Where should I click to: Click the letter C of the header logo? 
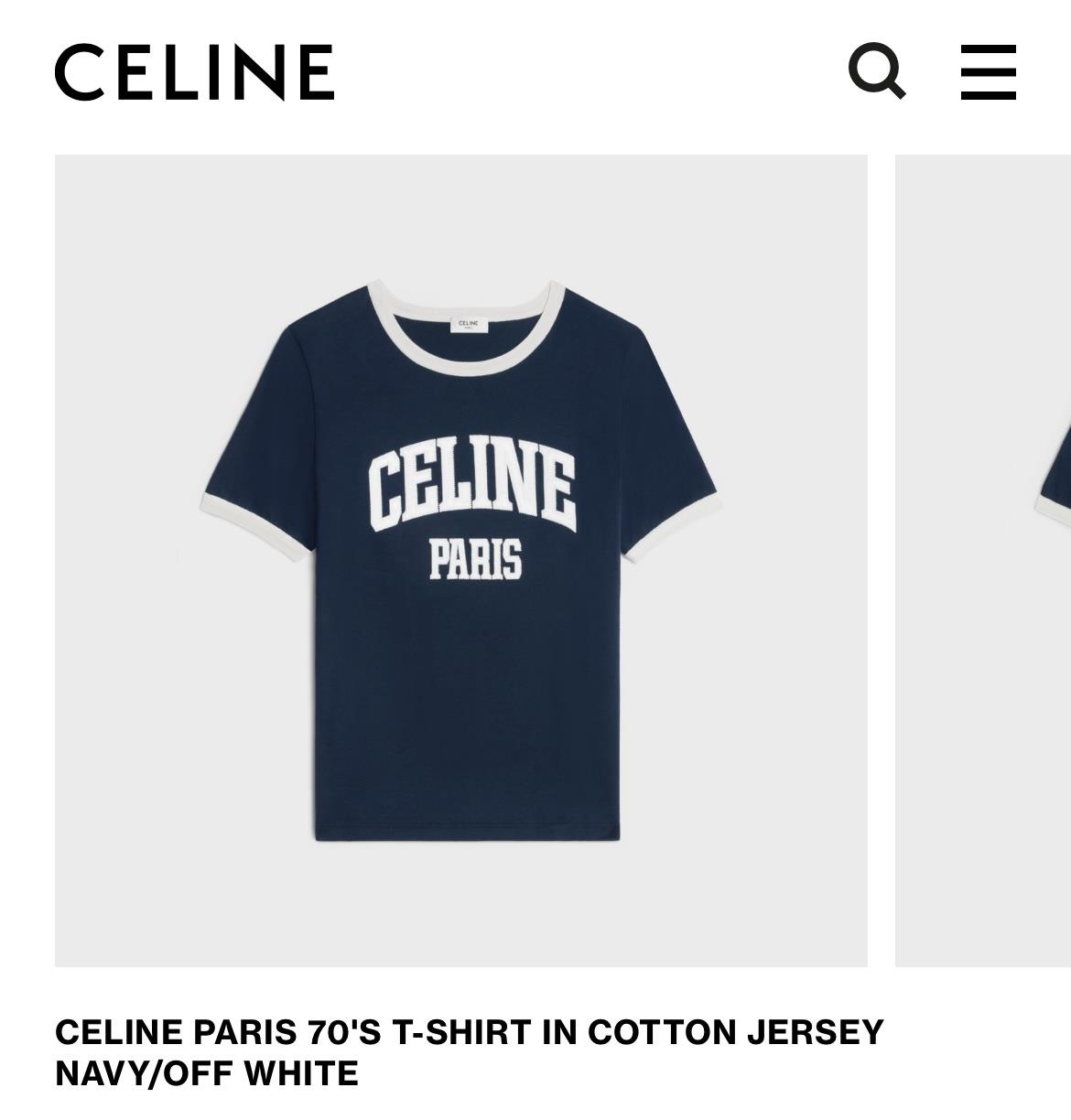click(x=79, y=72)
